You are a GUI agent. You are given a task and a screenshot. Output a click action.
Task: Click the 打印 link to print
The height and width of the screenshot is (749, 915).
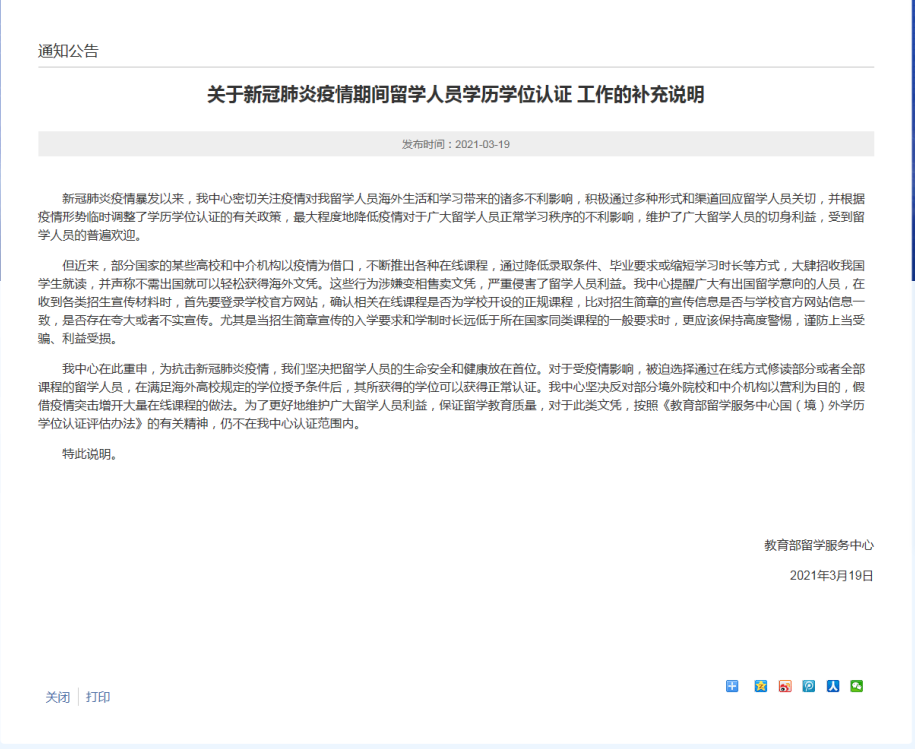click(x=98, y=697)
